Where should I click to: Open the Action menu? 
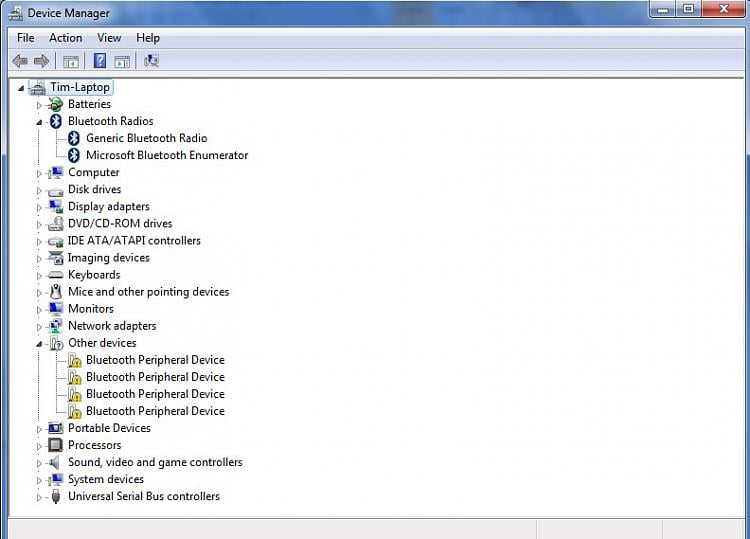click(66, 38)
